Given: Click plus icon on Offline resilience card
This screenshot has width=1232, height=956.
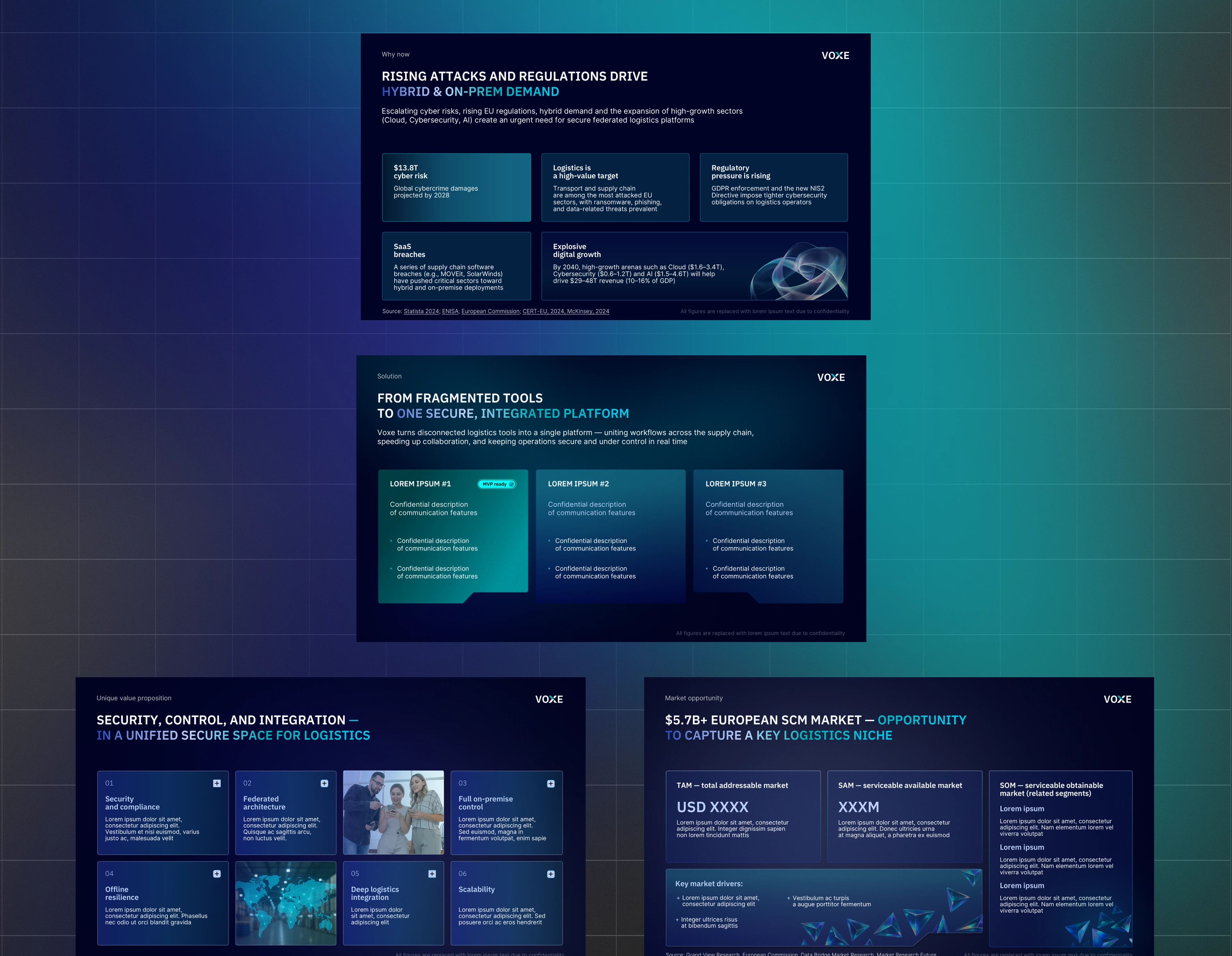Looking at the screenshot, I should (217, 874).
